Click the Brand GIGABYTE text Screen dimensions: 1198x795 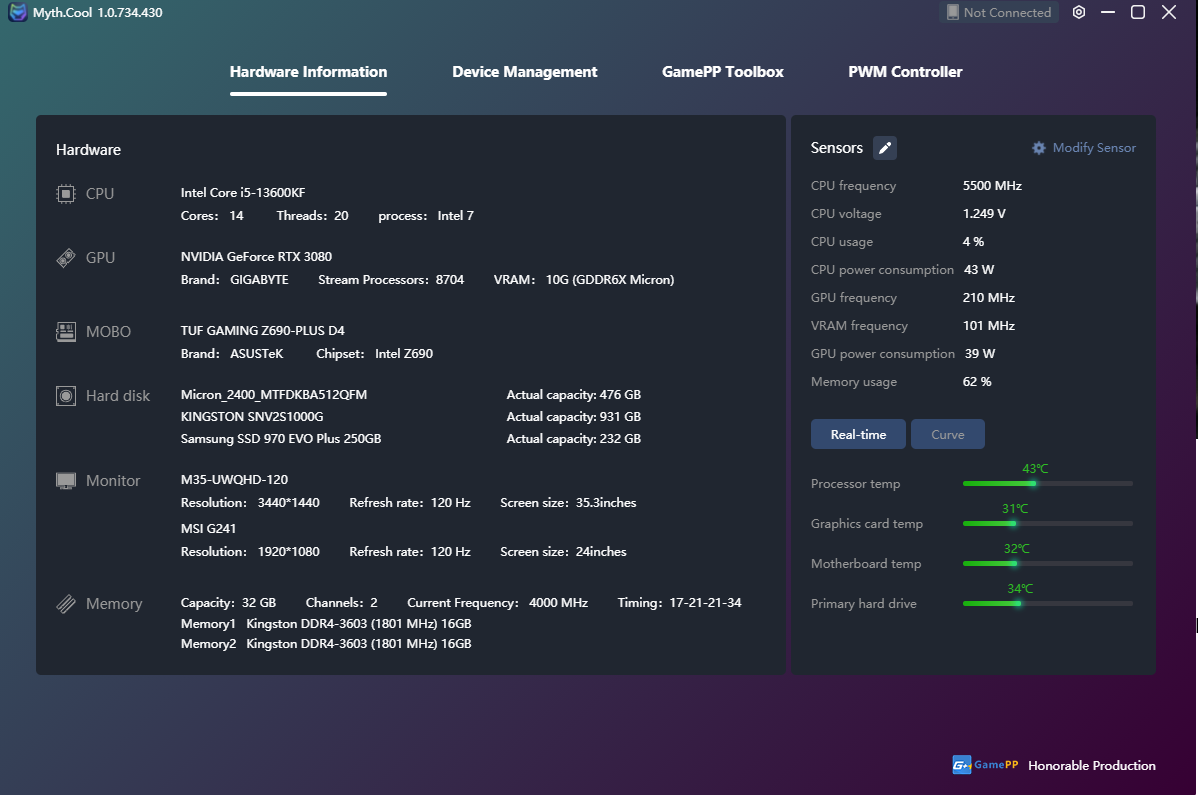tap(235, 280)
